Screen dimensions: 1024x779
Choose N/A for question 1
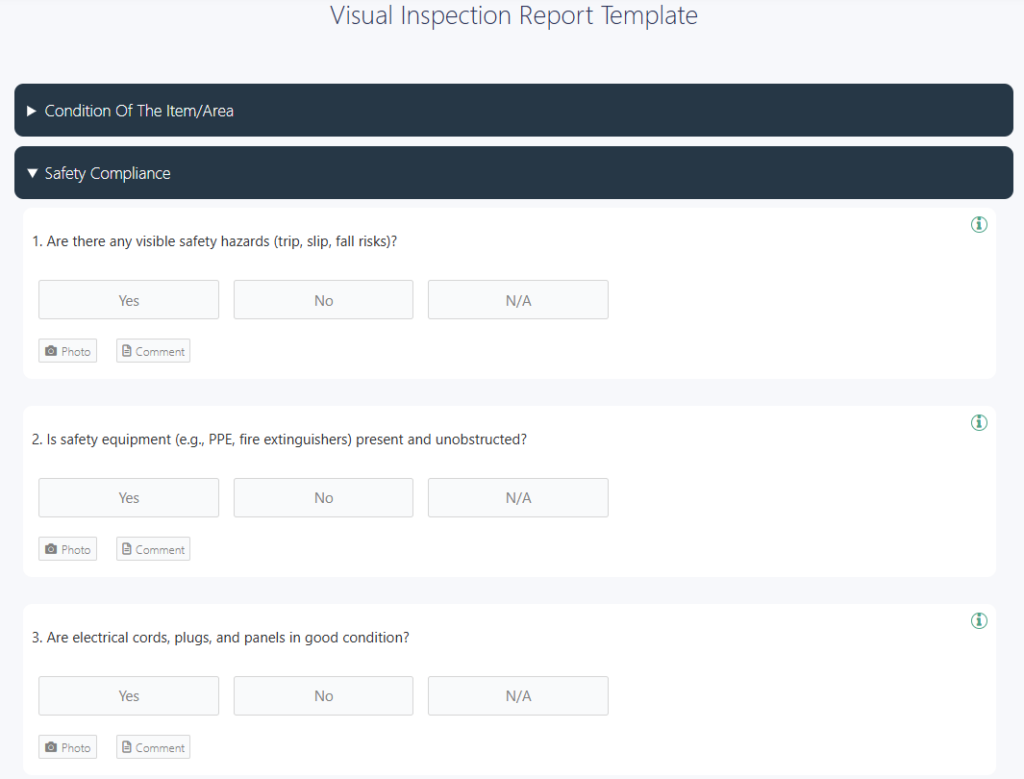click(517, 299)
